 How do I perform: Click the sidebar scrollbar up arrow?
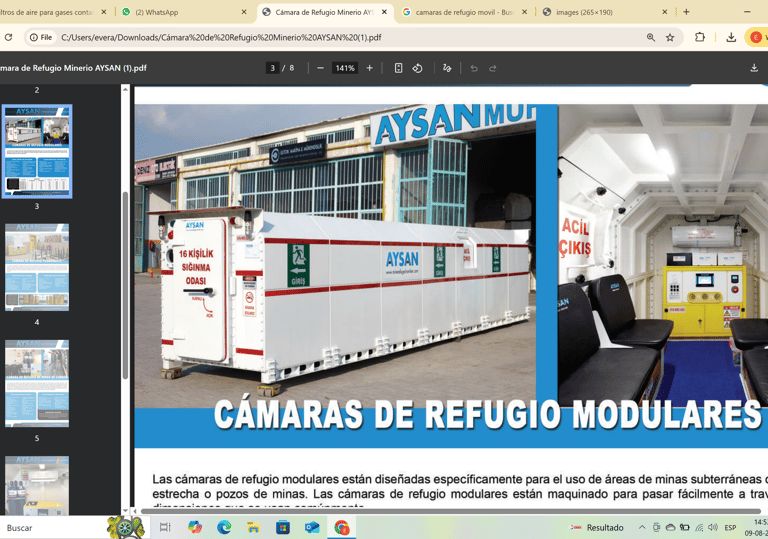125,90
